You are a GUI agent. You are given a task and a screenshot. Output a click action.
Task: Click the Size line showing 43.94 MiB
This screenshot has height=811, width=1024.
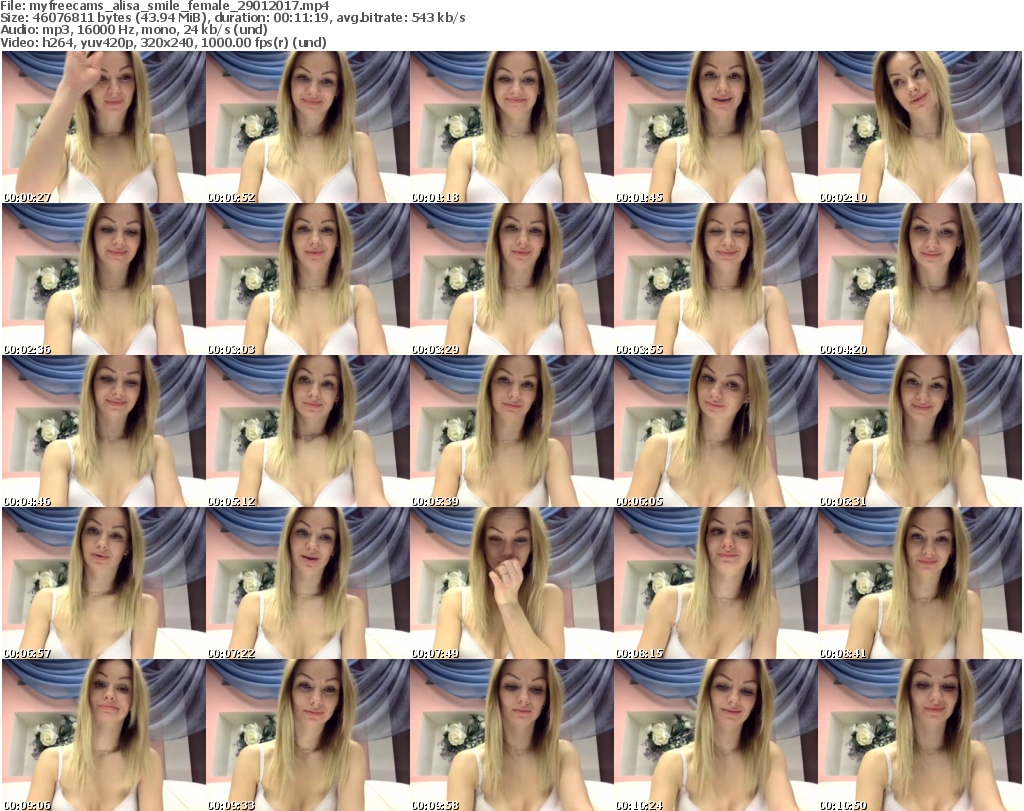coord(232,18)
